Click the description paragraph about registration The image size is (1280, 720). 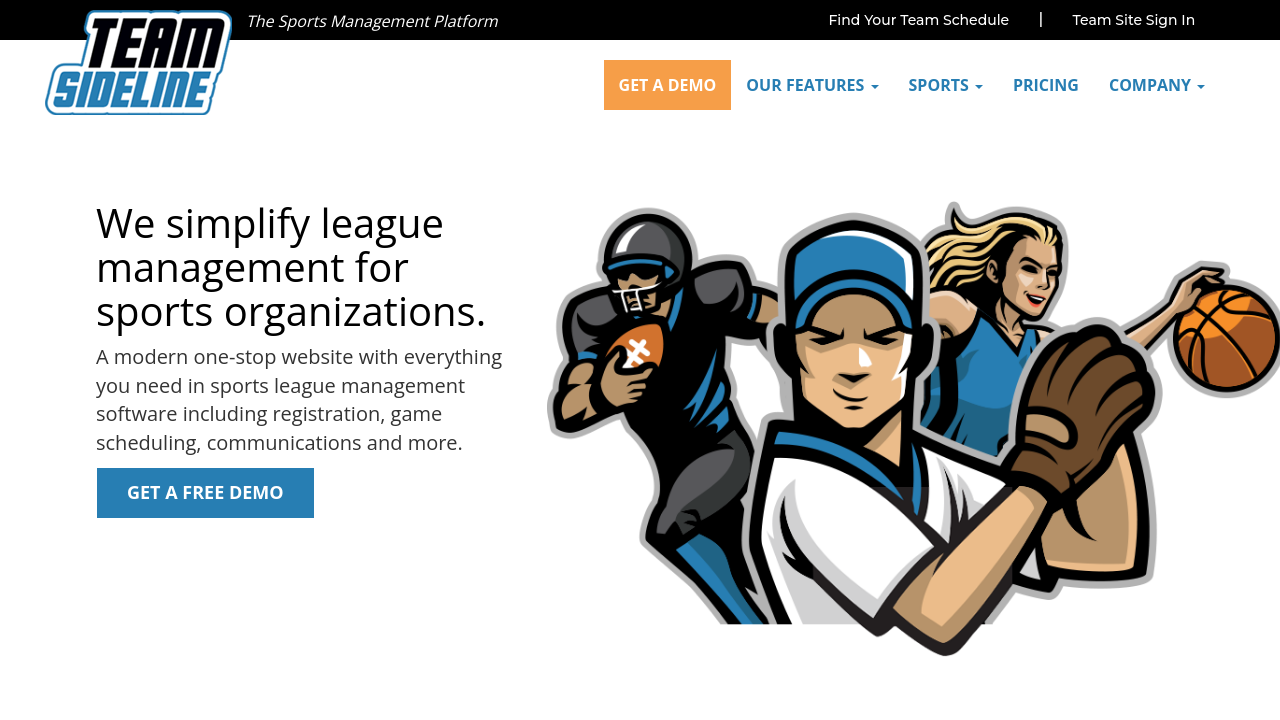click(x=299, y=400)
